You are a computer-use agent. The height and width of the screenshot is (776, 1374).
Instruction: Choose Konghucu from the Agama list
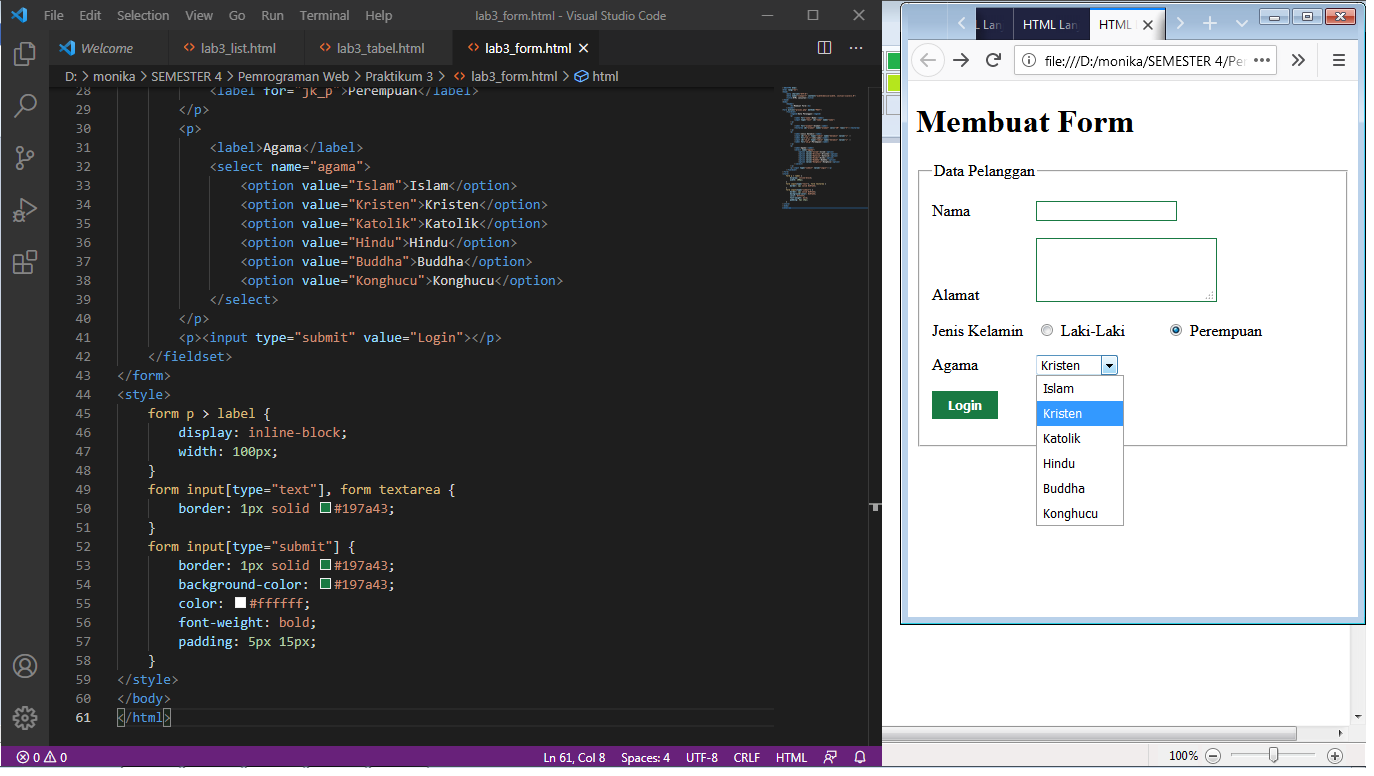pyautogui.click(x=1080, y=514)
